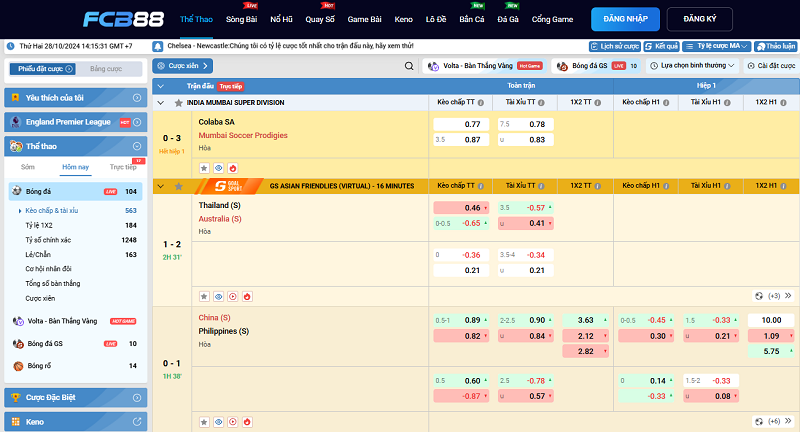Click the star icon under Colaba SA match
Image resolution: width=800 pixels, height=432 pixels.
(204, 168)
